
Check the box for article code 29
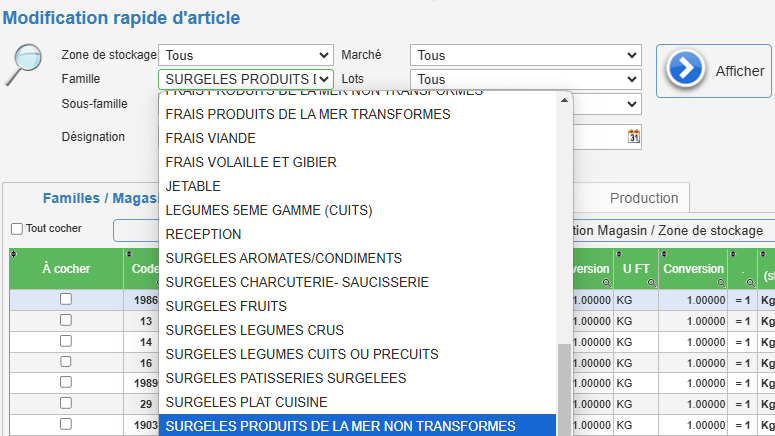(x=66, y=403)
